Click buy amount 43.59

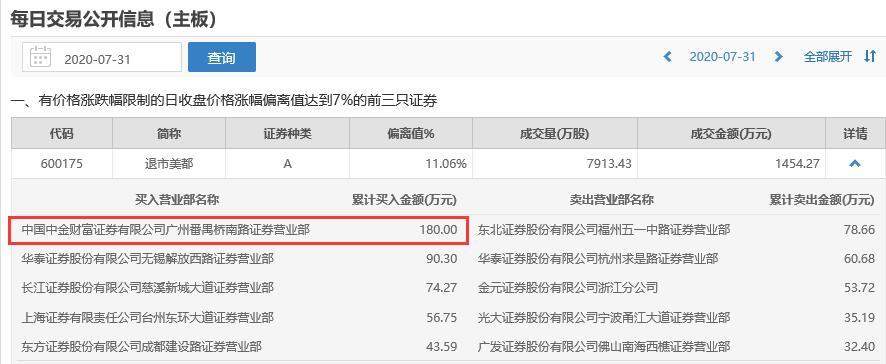(x=441, y=346)
